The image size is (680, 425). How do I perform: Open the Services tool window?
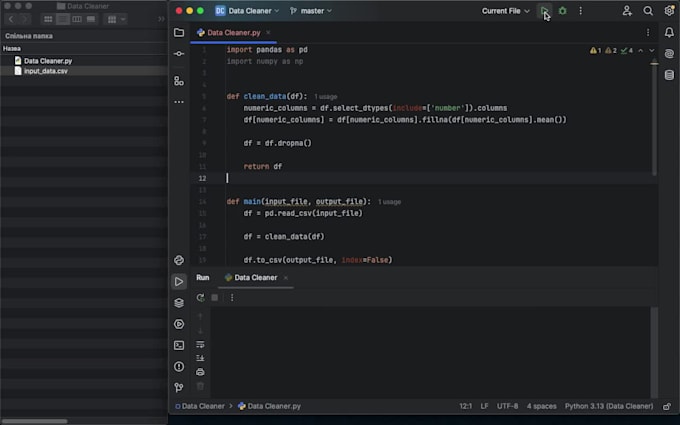(x=179, y=324)
